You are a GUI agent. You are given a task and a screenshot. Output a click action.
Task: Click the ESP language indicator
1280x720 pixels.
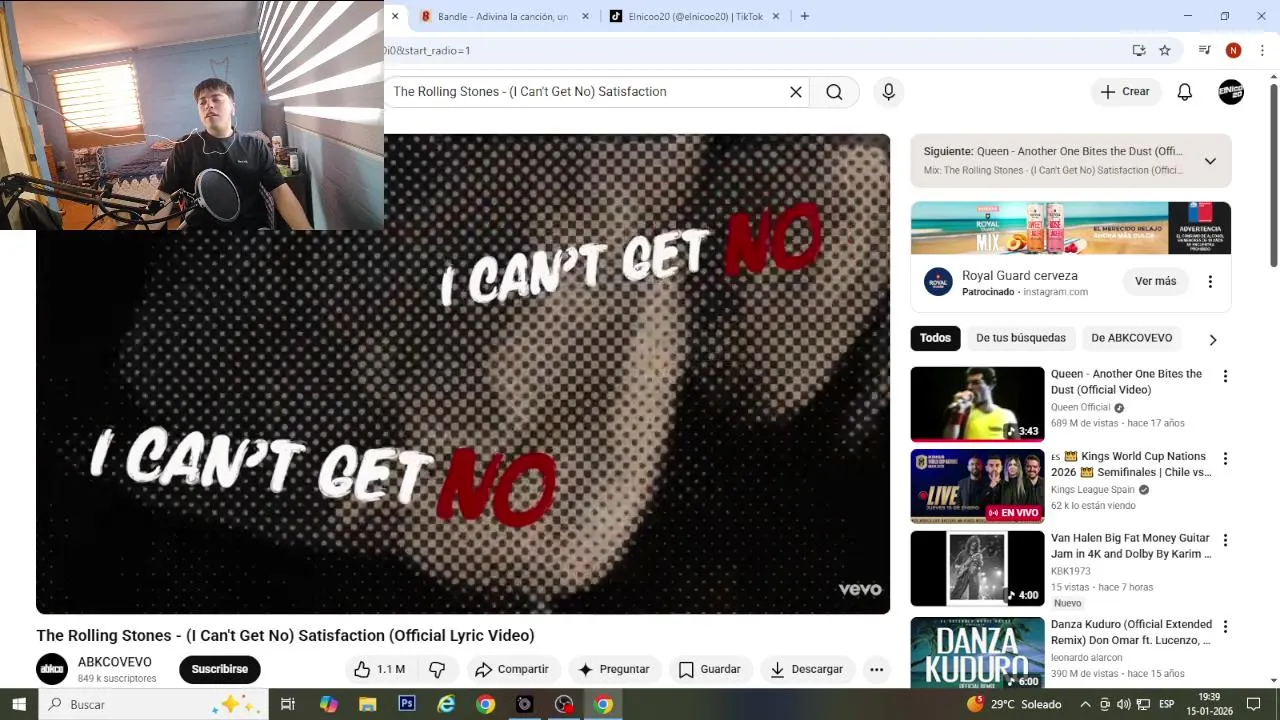[x=1166, y=704]
